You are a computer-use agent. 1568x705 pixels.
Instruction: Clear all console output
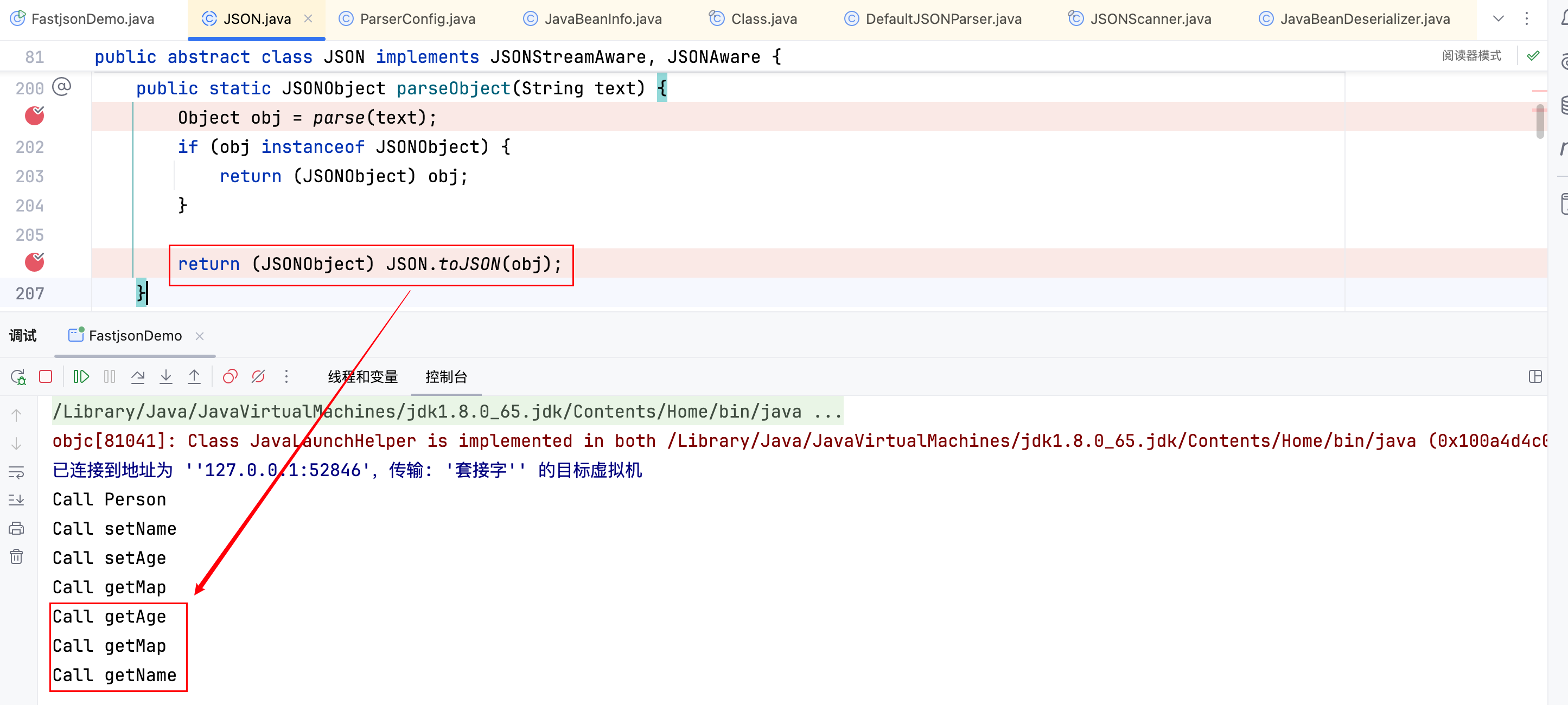pos(16,556)
